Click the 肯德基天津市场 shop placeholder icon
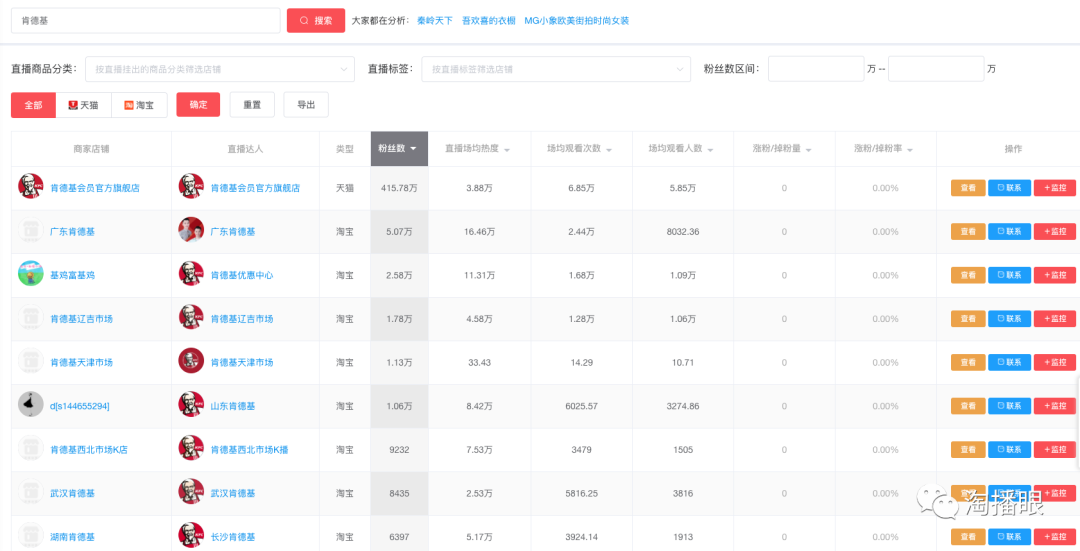Screen dimensions: 1080x551 30,362
